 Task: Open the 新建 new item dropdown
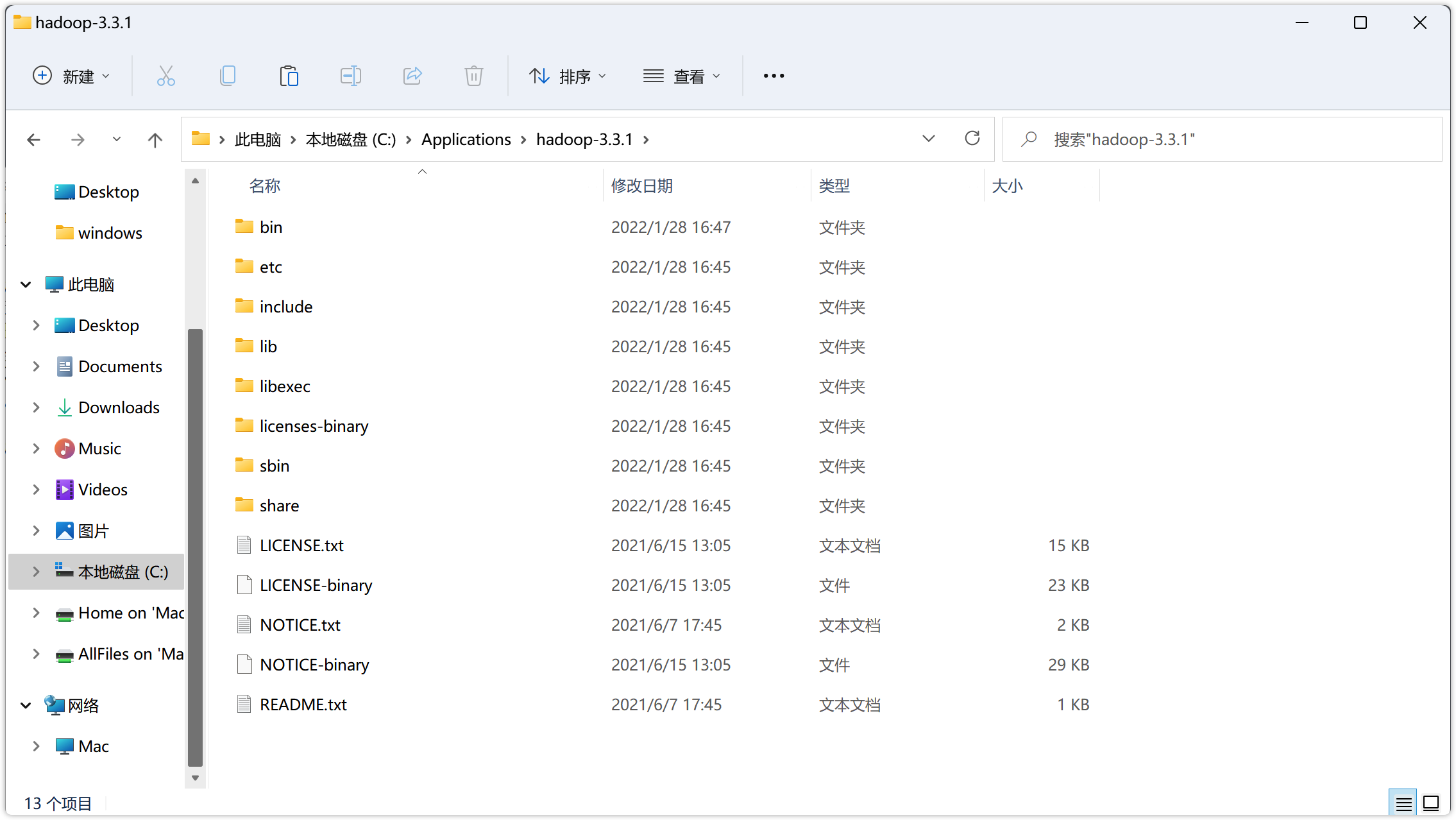click(72, 76)
